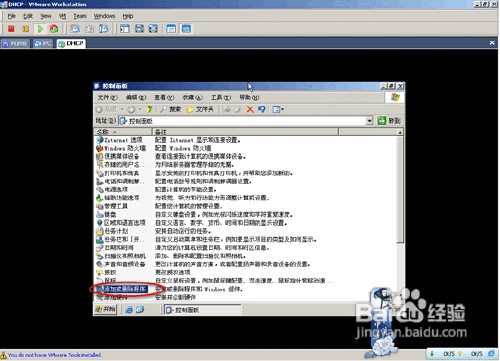Switch to the PC tab

click(x=43, y=44)
